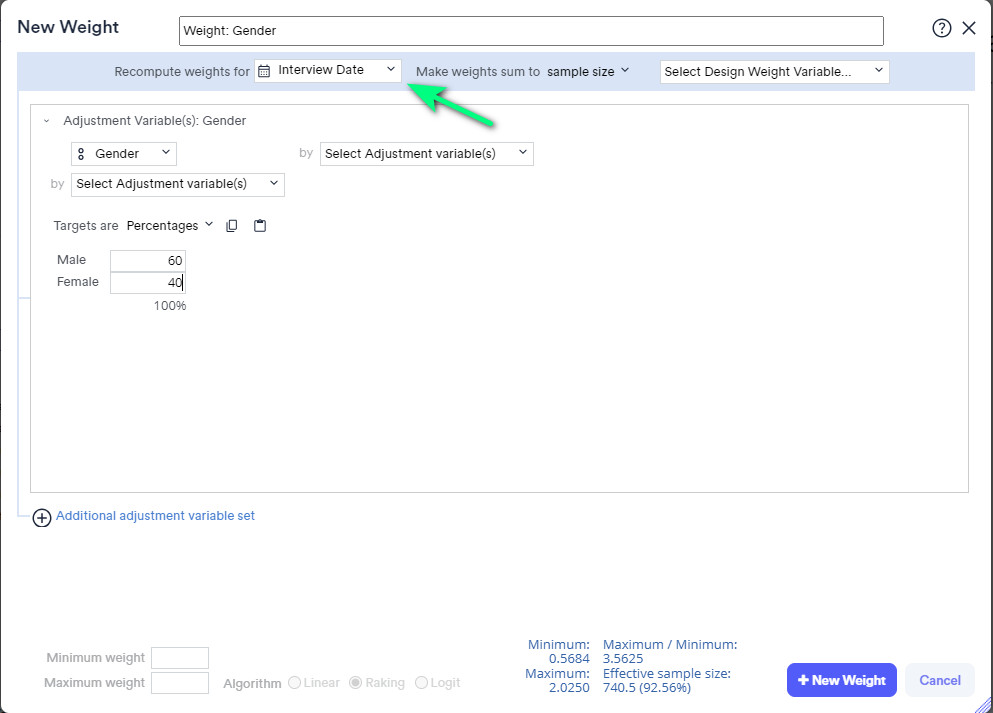Screen dimensions: 993x713
Task: Click the Maximum 2.0250 value
Action: coord(569,688)
